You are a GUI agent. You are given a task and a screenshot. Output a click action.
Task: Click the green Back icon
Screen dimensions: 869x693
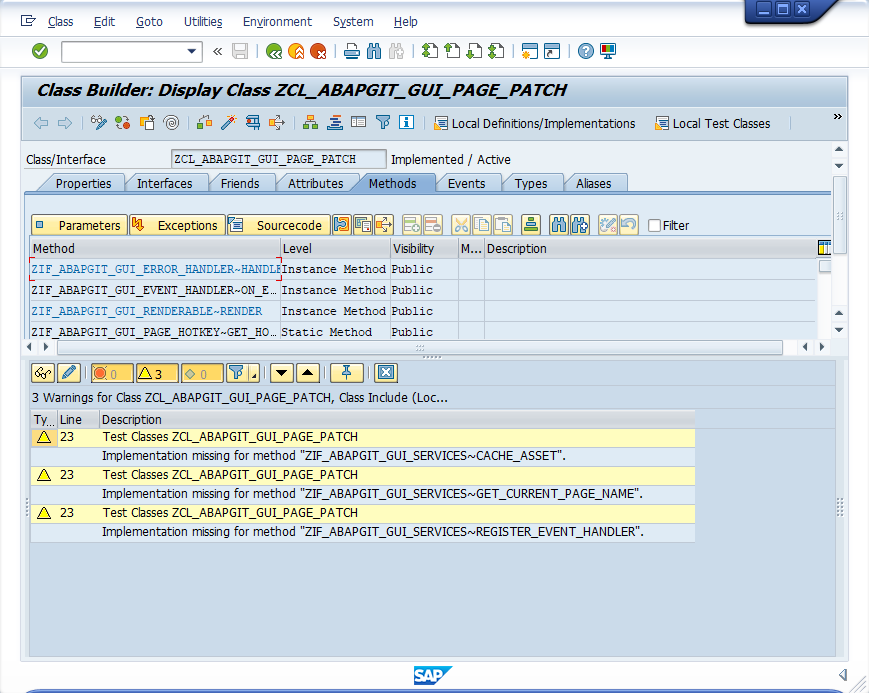(x=274, y=52)
